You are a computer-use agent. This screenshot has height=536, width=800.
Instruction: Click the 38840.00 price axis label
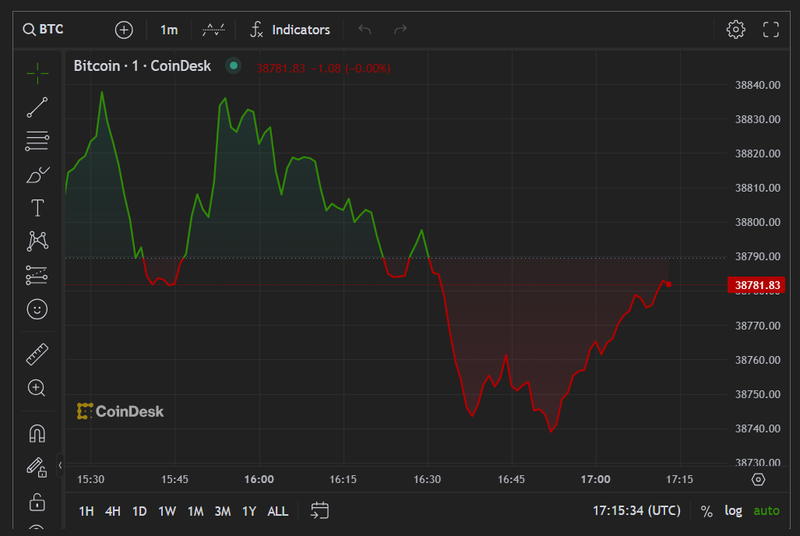coord(757,85)
